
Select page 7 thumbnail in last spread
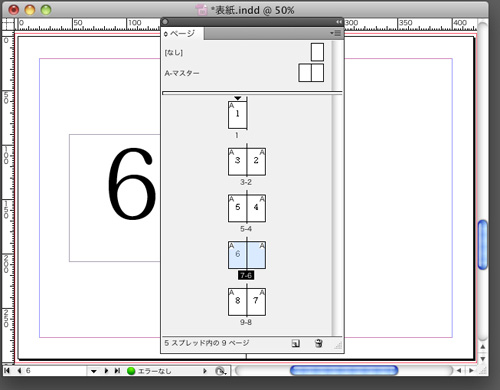coord(256,302)
